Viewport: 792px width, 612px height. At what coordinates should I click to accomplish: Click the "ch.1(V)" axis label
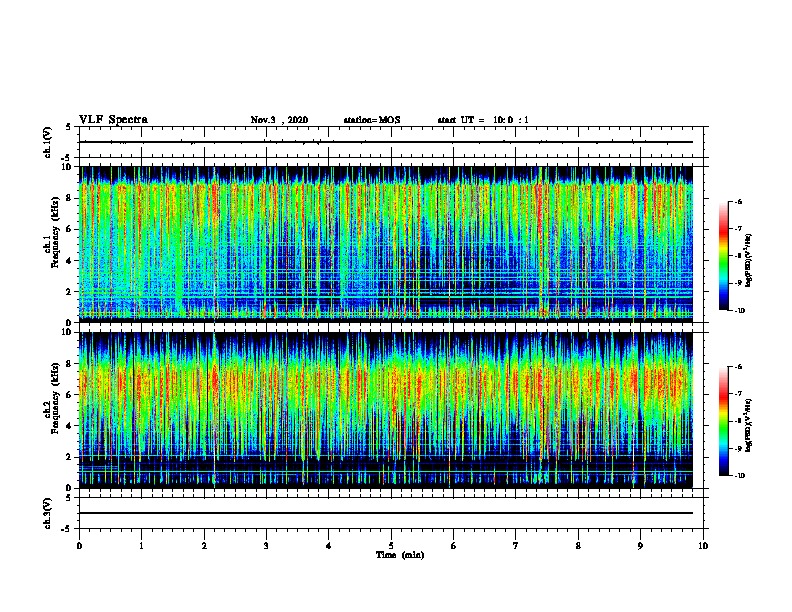[48, 142]
